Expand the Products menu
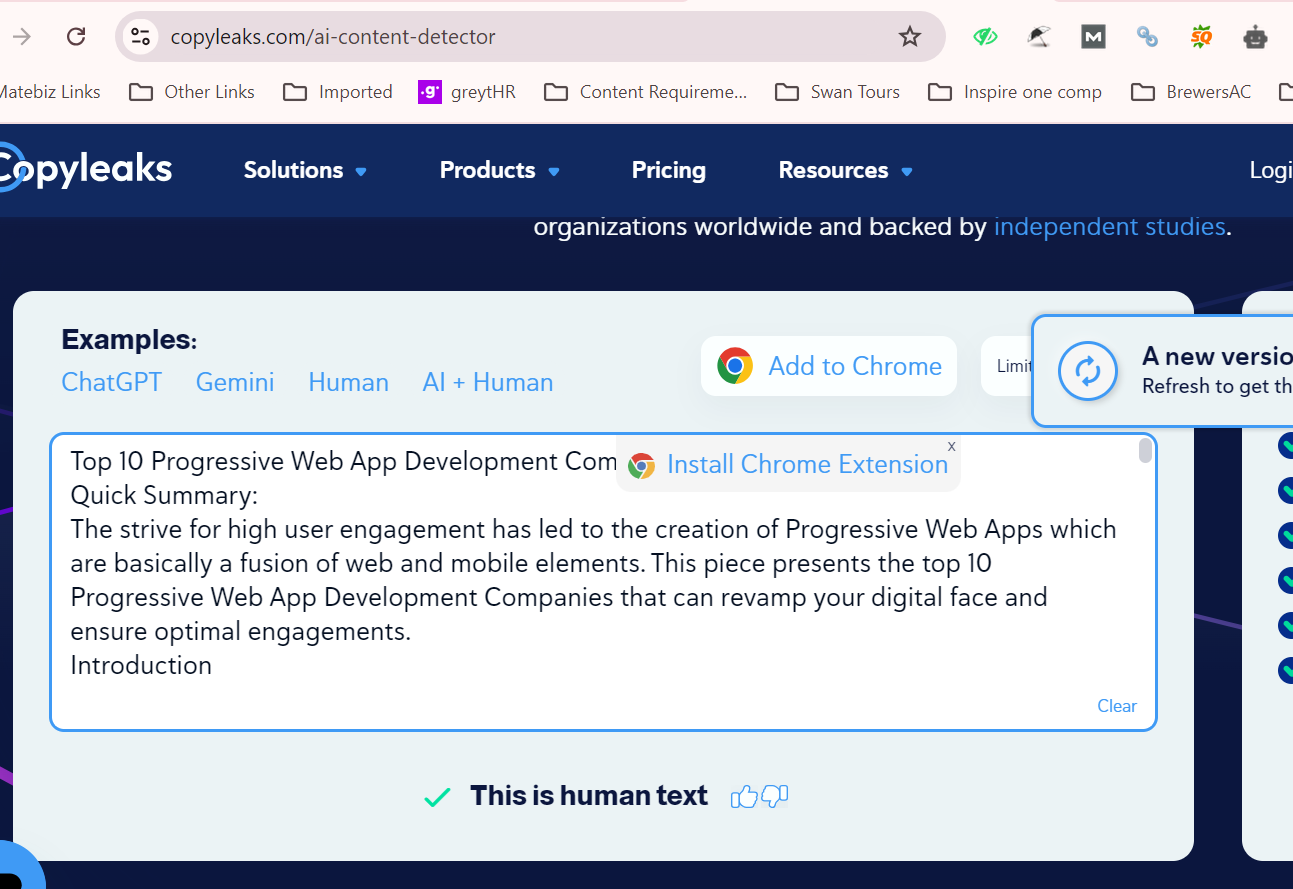 [499, 170]
